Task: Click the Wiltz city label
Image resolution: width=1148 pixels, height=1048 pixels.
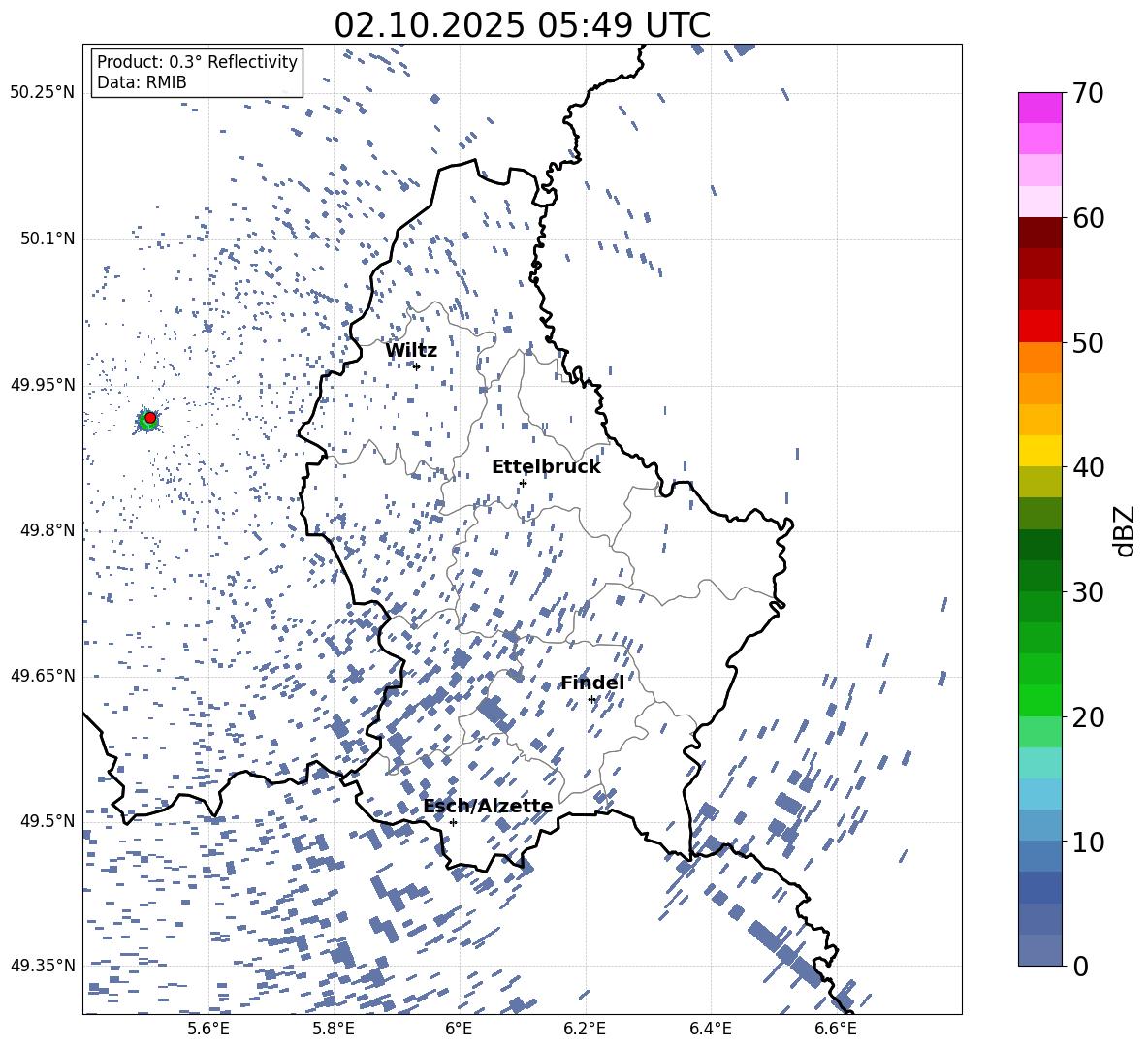Action: point(411,351)
